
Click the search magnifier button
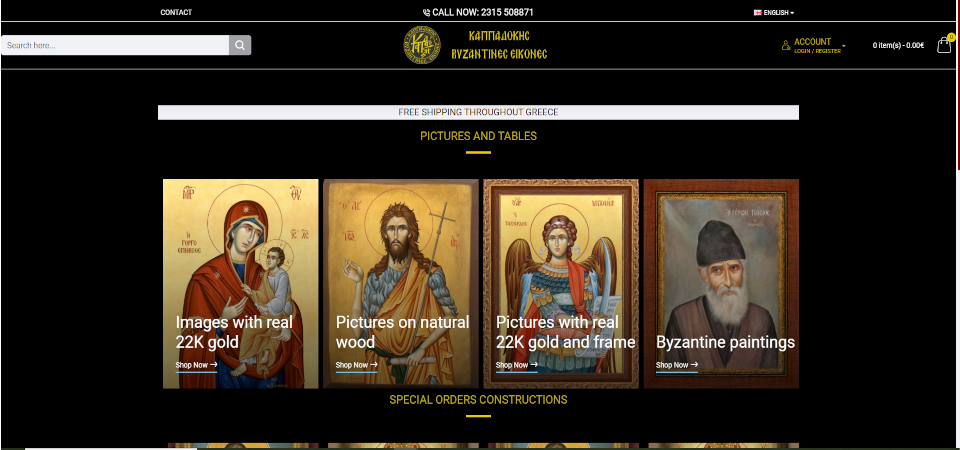point(240,45)
